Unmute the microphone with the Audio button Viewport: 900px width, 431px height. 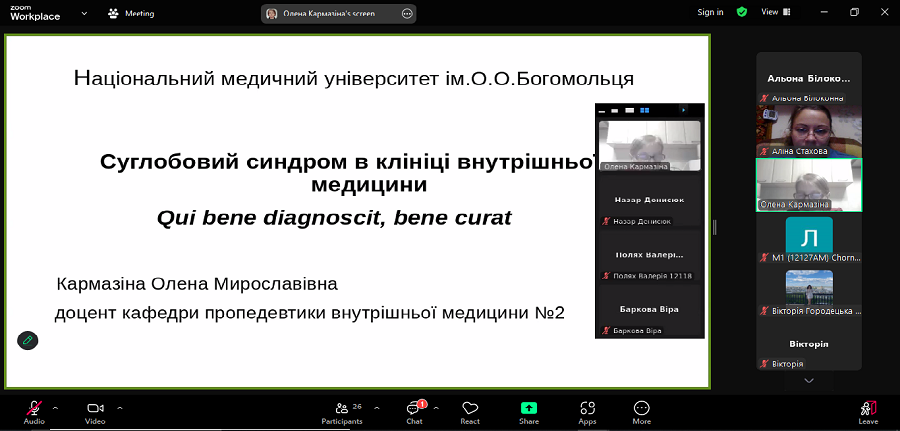point(33,409)
